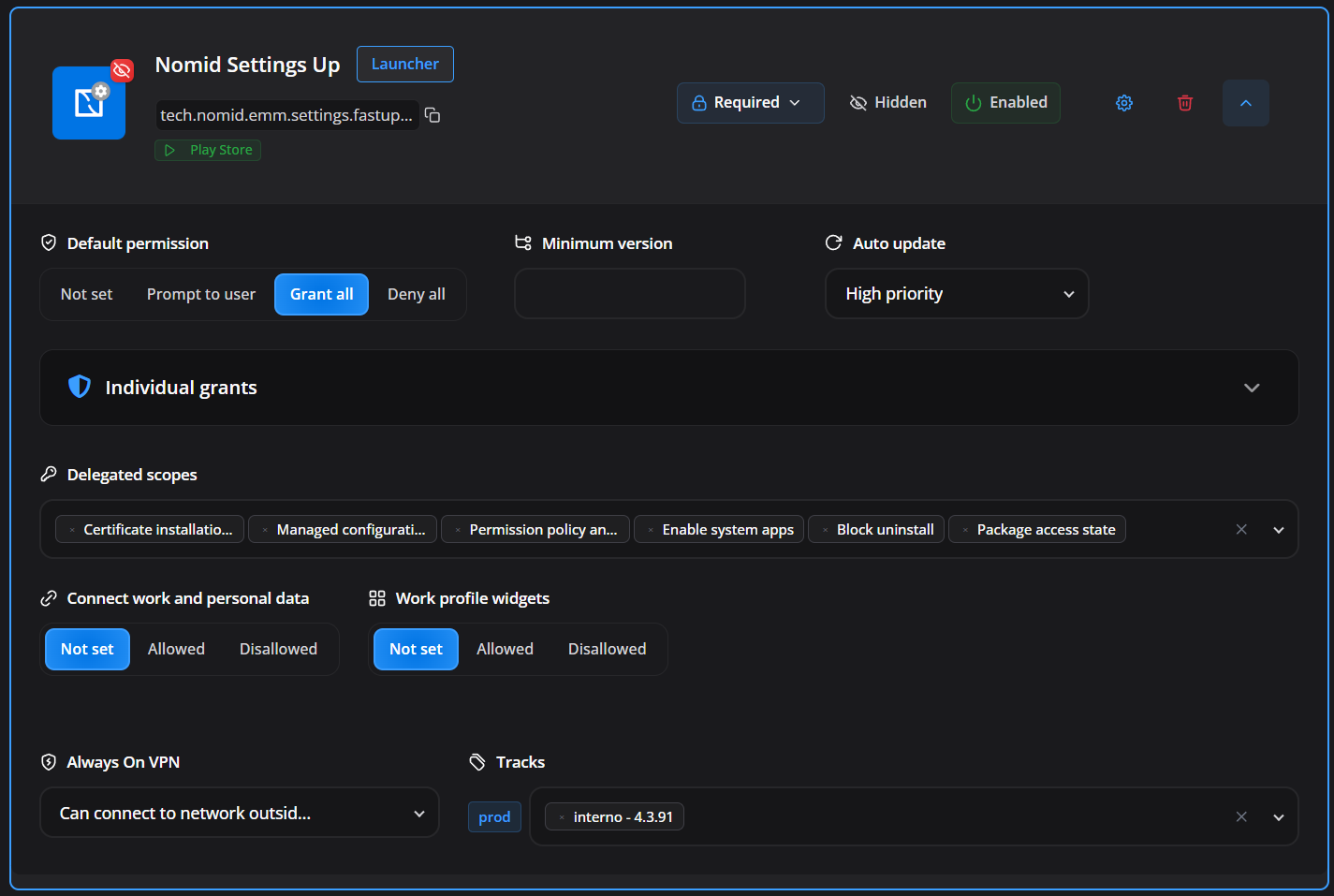The width and height of the screenshot is (1334, 896).
Task: Click the Work profile widgets grid icon
Action: coord(377,598)
